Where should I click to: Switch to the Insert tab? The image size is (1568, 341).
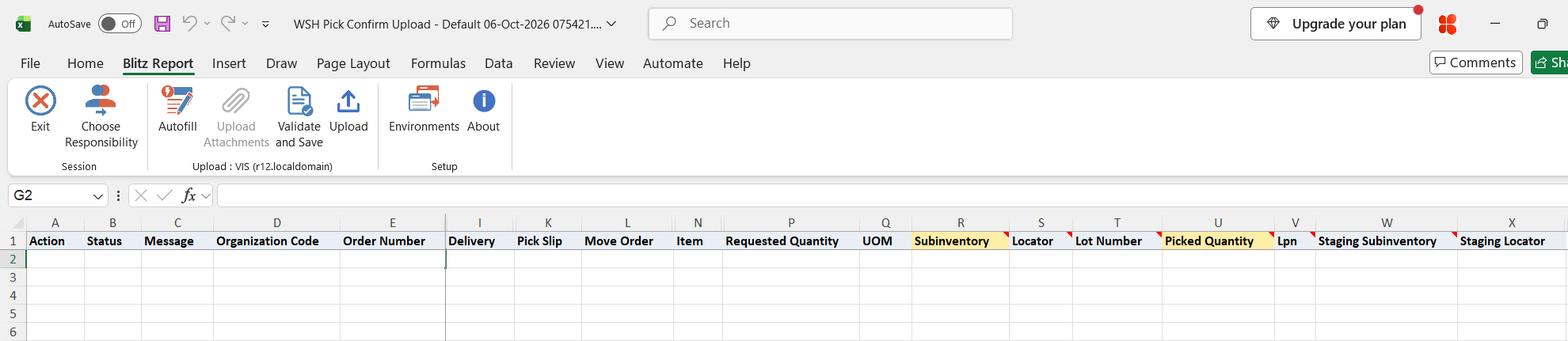coord(229,63)
